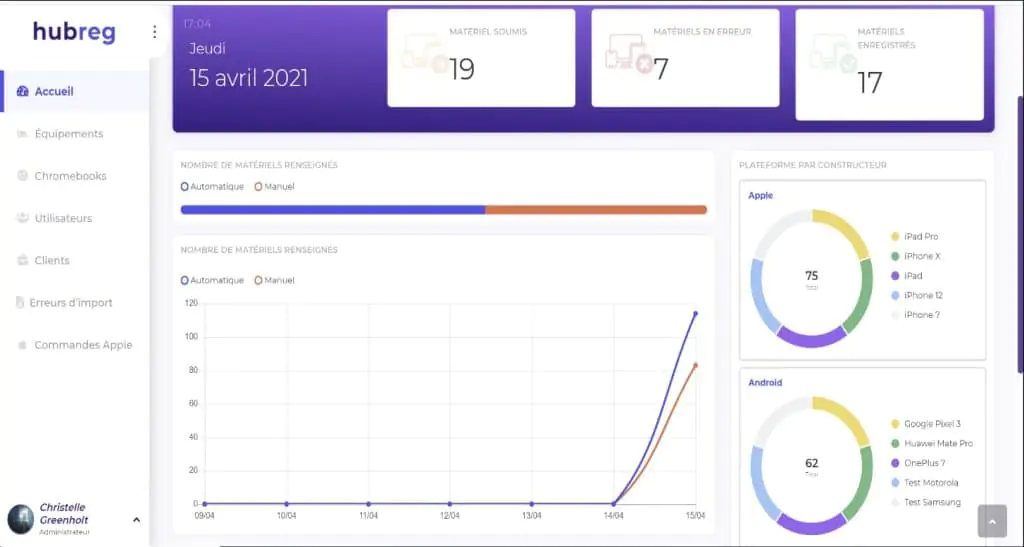Click the 14/04 data point on chart
Screen dimensions: 1024x547
[614, 504]
